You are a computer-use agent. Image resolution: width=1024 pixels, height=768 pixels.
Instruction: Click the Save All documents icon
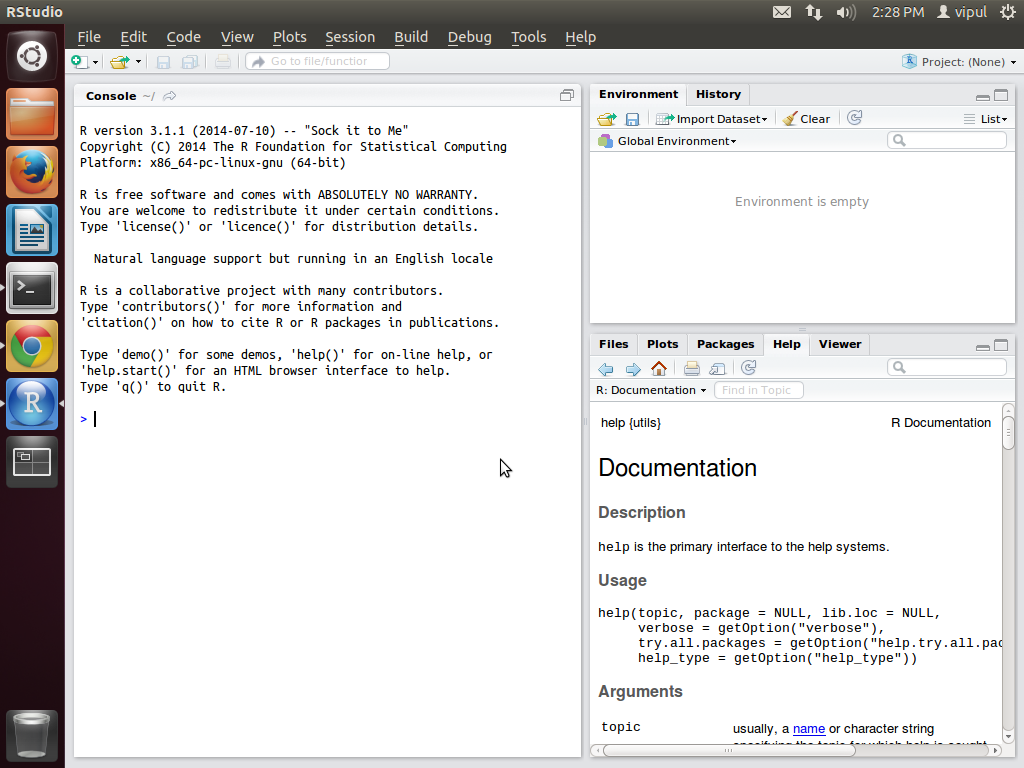click(x=190, y=62)
